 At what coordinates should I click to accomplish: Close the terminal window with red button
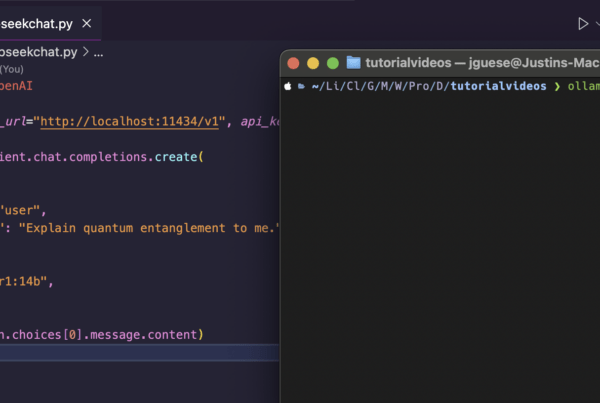[x=293, y=63]
